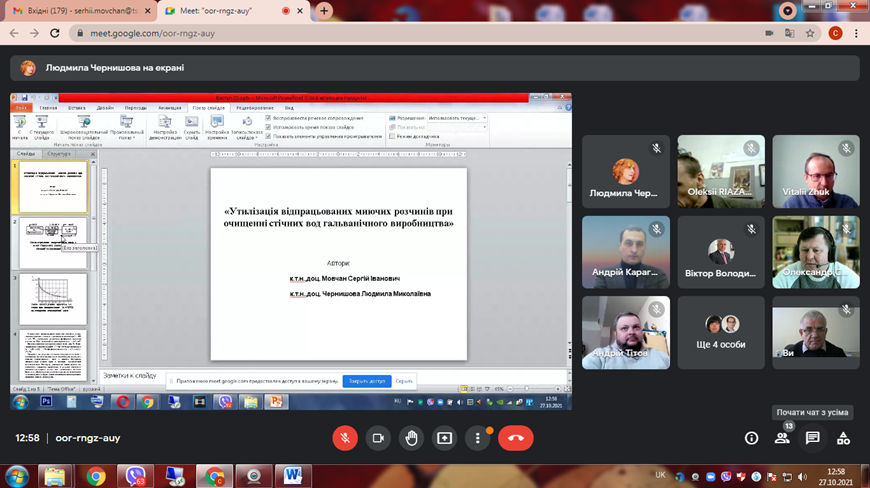This screenshot has width=870, height=488.
Task: Select slide 2 thumbnail in shared PowerPoint
Action: pyautogui.click(x=53, y=243)
